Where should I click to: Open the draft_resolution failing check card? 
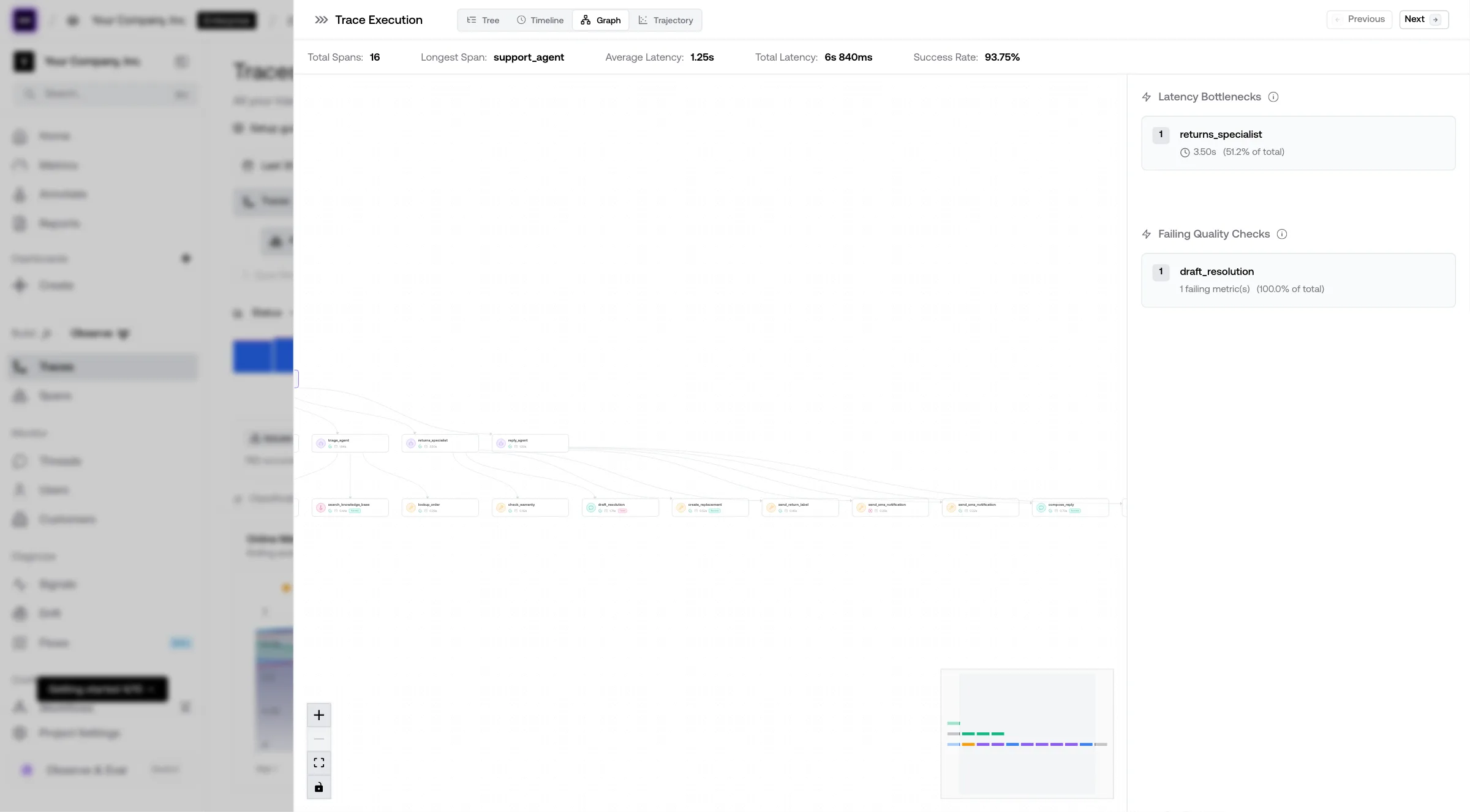click(1298, 280)
